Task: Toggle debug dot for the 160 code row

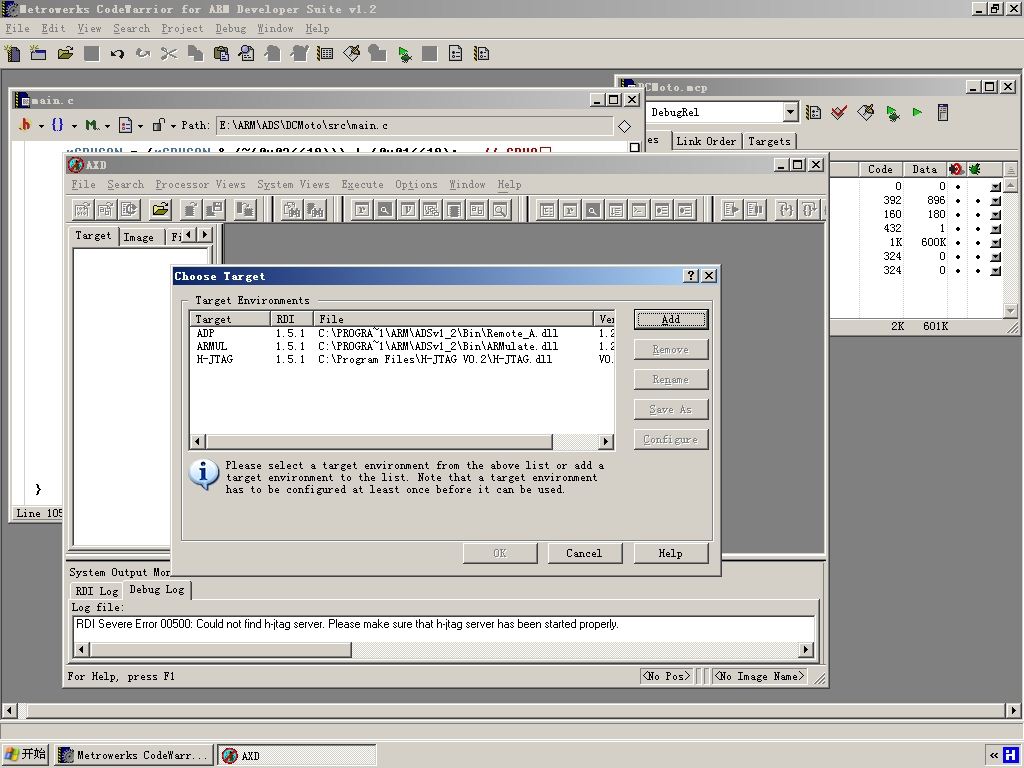Action: tap(978, 215)
